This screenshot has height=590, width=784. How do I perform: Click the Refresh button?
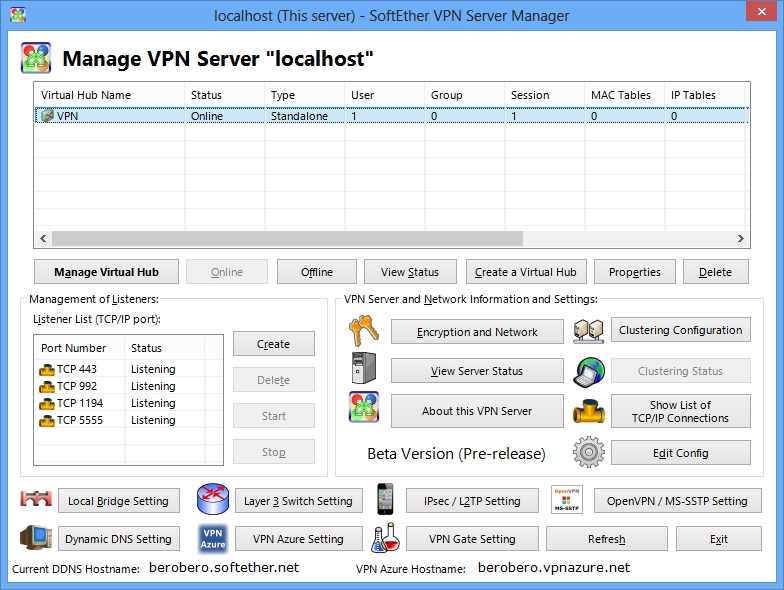tap(607, 539)
